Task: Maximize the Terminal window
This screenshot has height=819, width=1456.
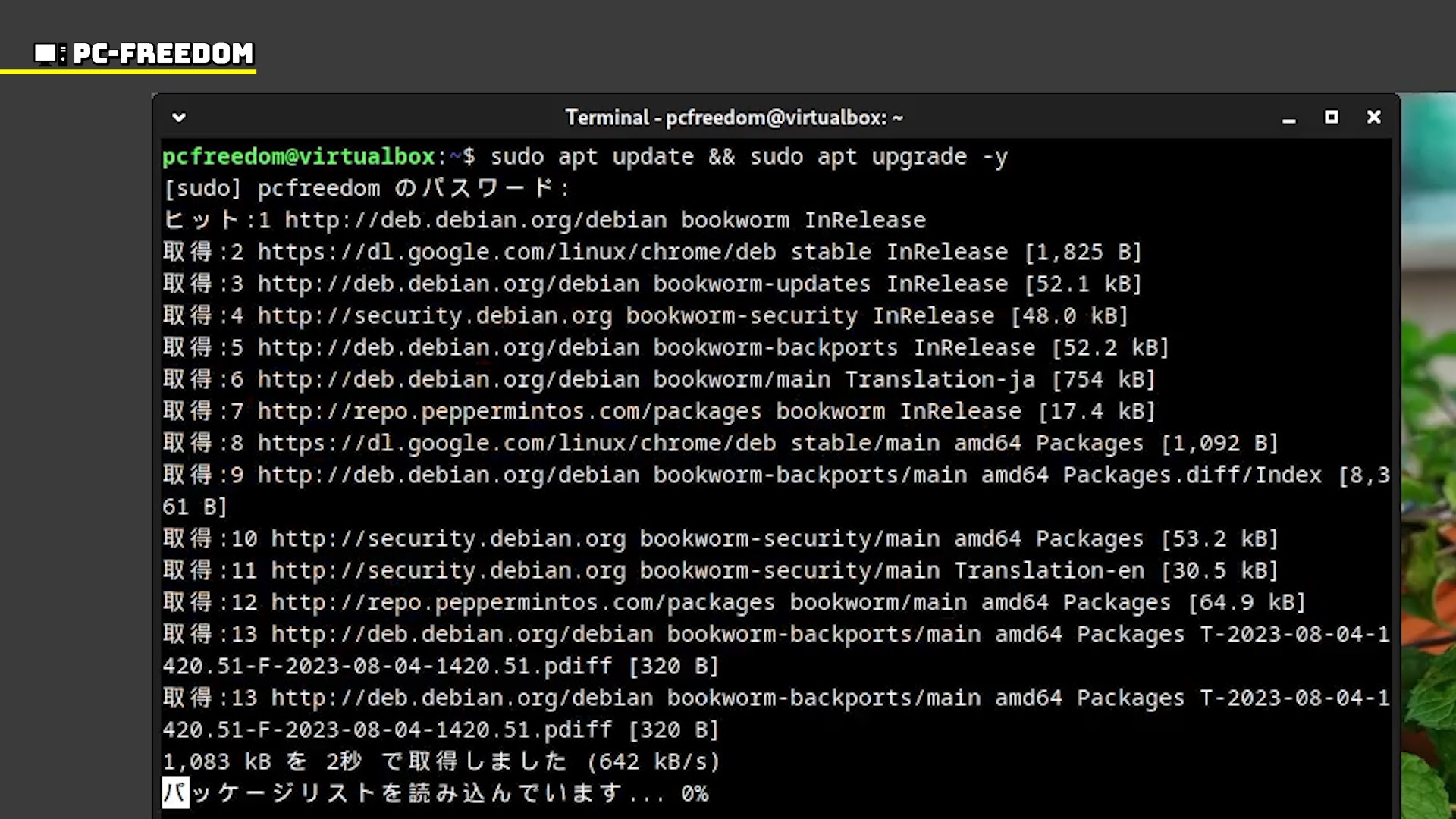Action: pos(1331,117)
